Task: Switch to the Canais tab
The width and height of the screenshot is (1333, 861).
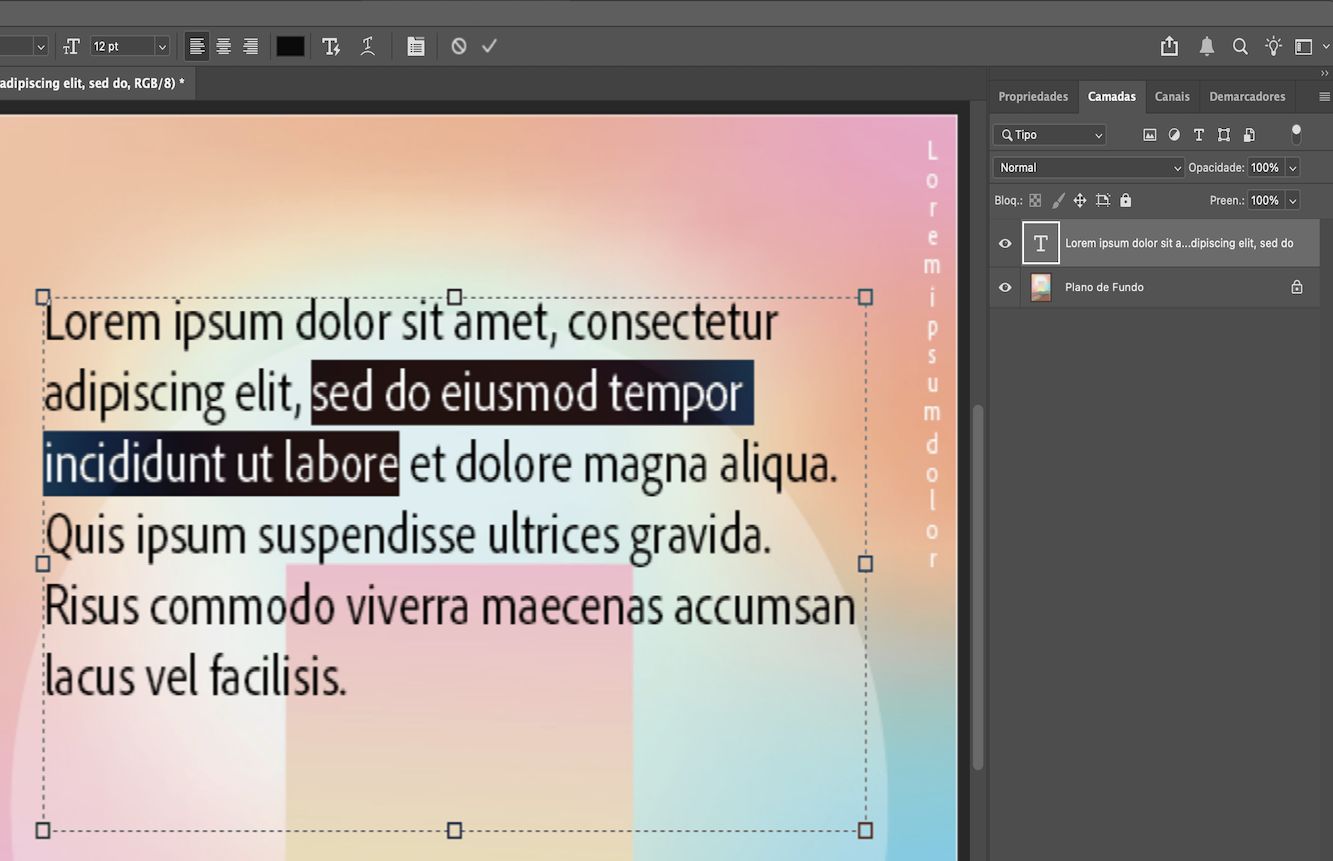Action: coord(1172,96)
